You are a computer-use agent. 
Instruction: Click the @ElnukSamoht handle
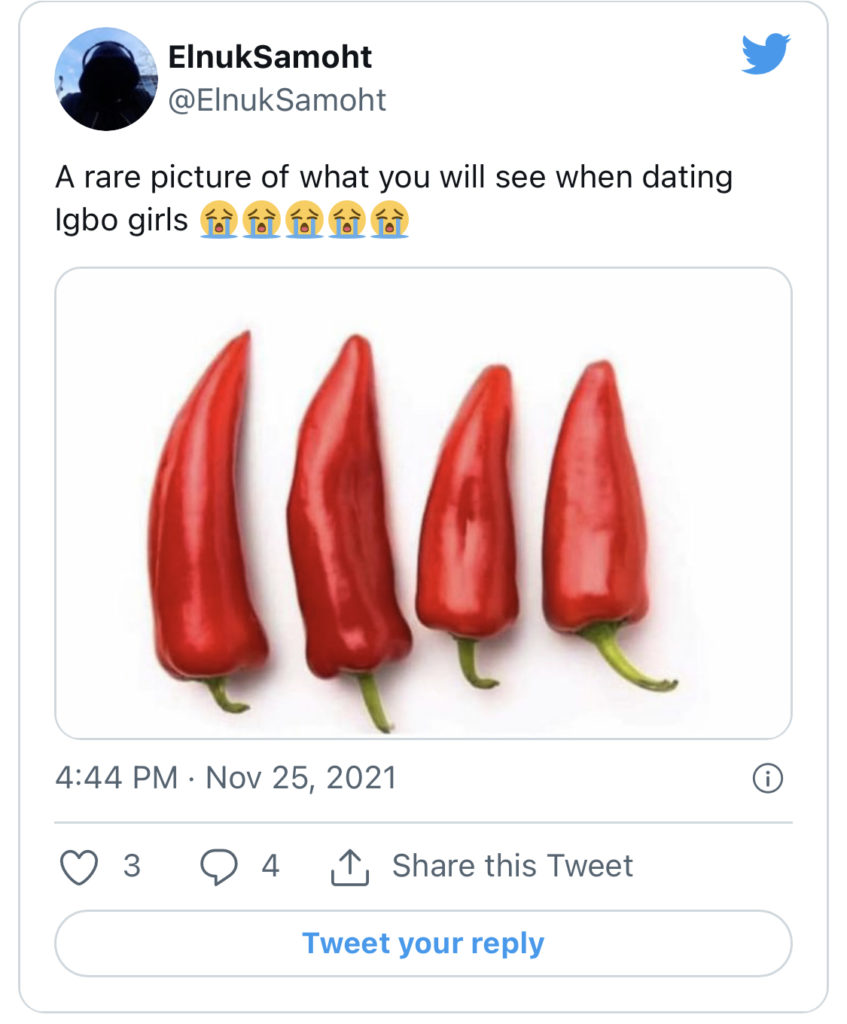tap(277, 100)
